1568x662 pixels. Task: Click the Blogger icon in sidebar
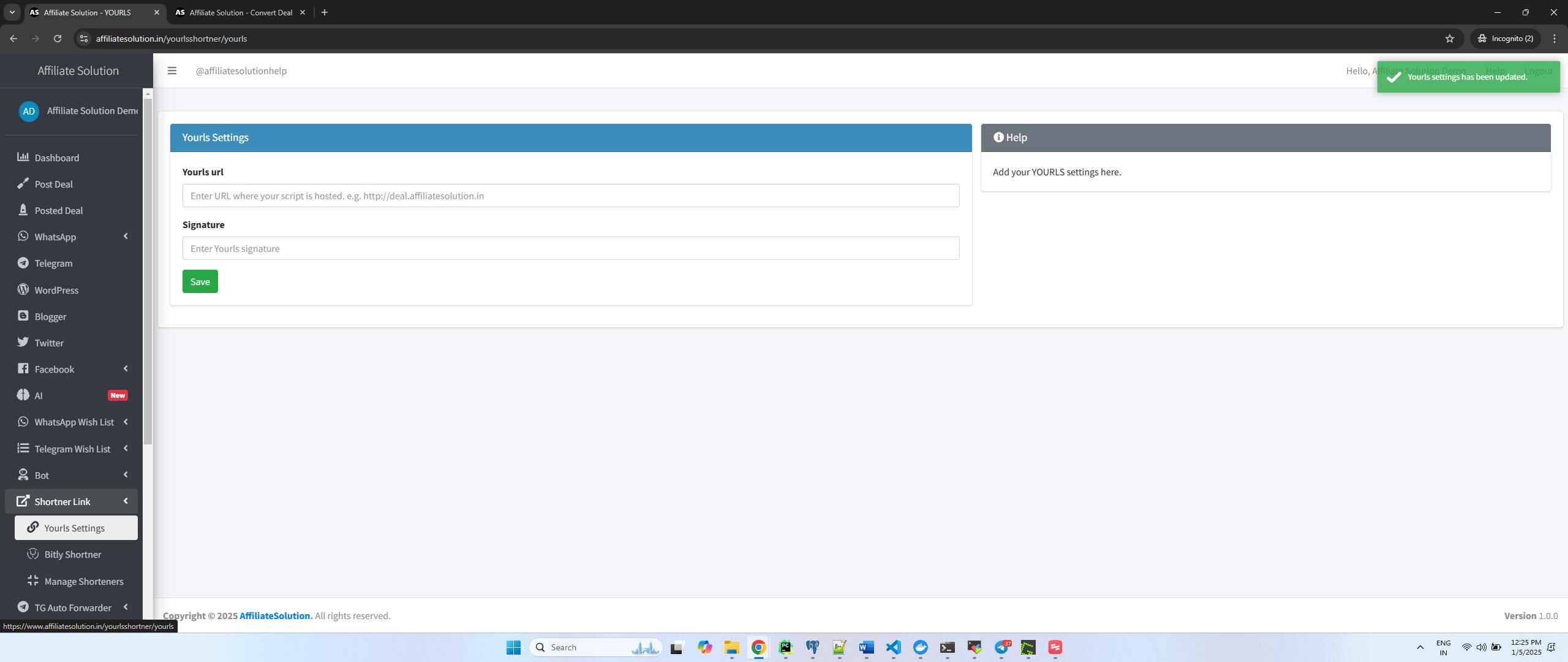pyautogui.click(x=23, y=316)
